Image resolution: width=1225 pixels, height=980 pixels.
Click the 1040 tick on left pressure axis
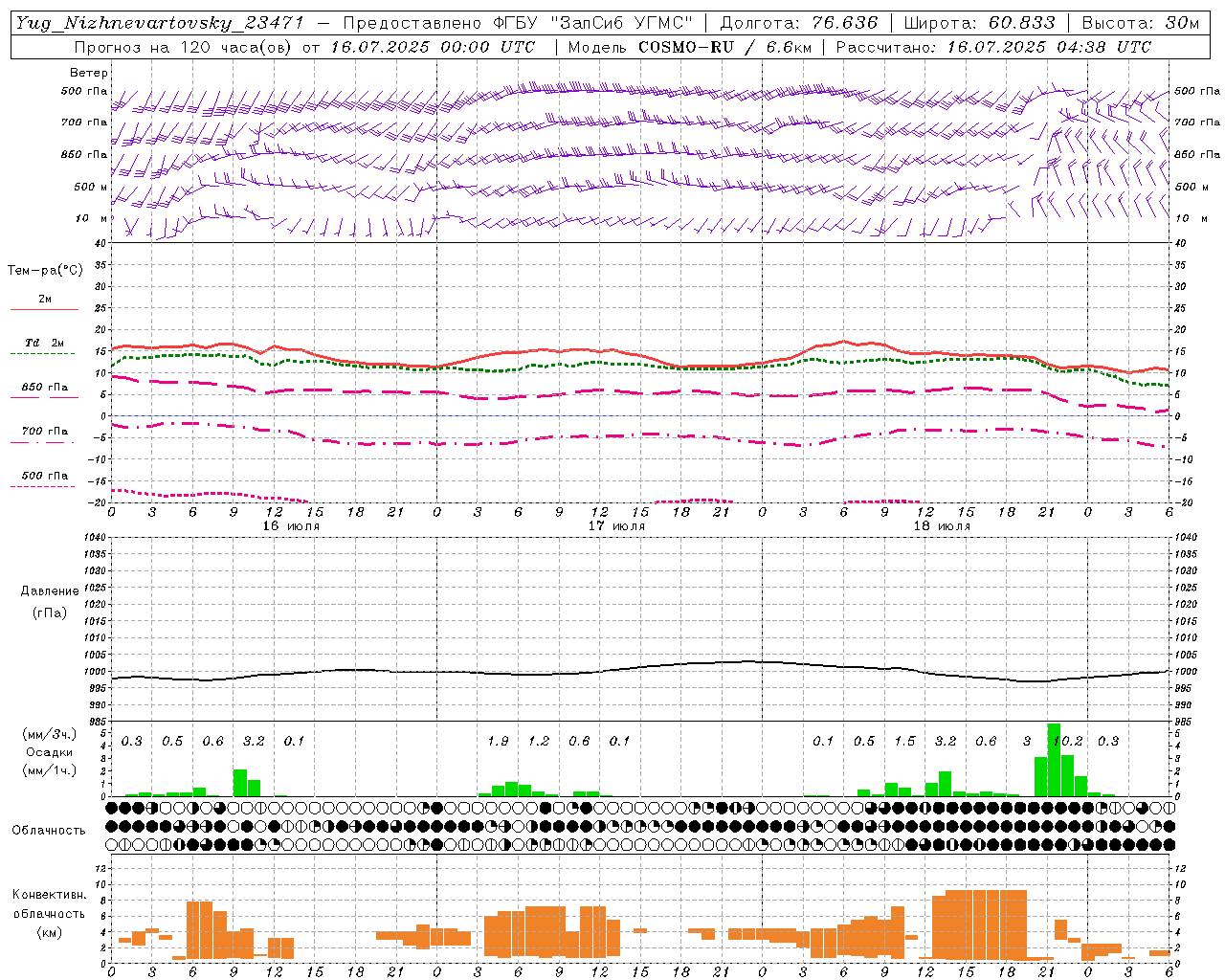97,537
